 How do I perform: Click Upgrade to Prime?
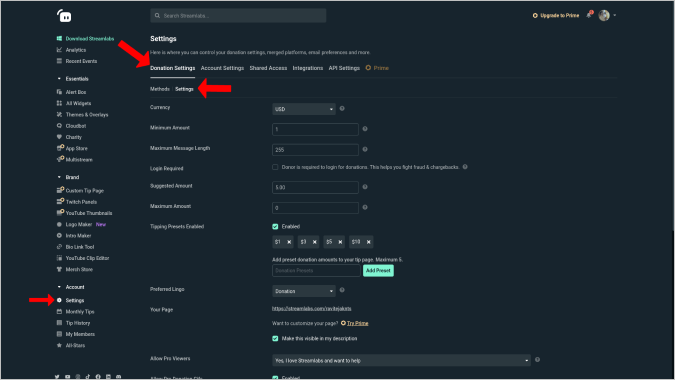[x=556, y=15]
